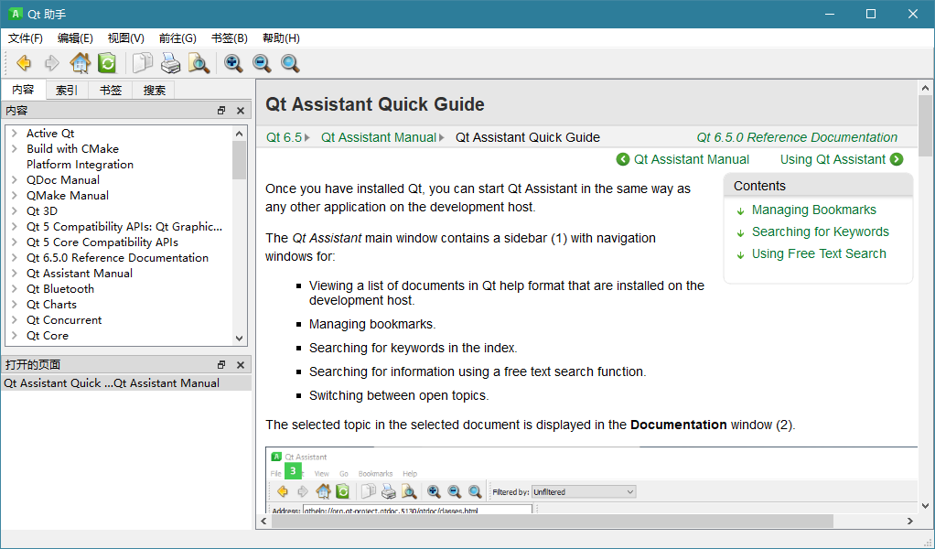The width and height of the screenshot is (935, 549).
Task: Jump to Managing Bookmarks section
Action: pos(814,210)
